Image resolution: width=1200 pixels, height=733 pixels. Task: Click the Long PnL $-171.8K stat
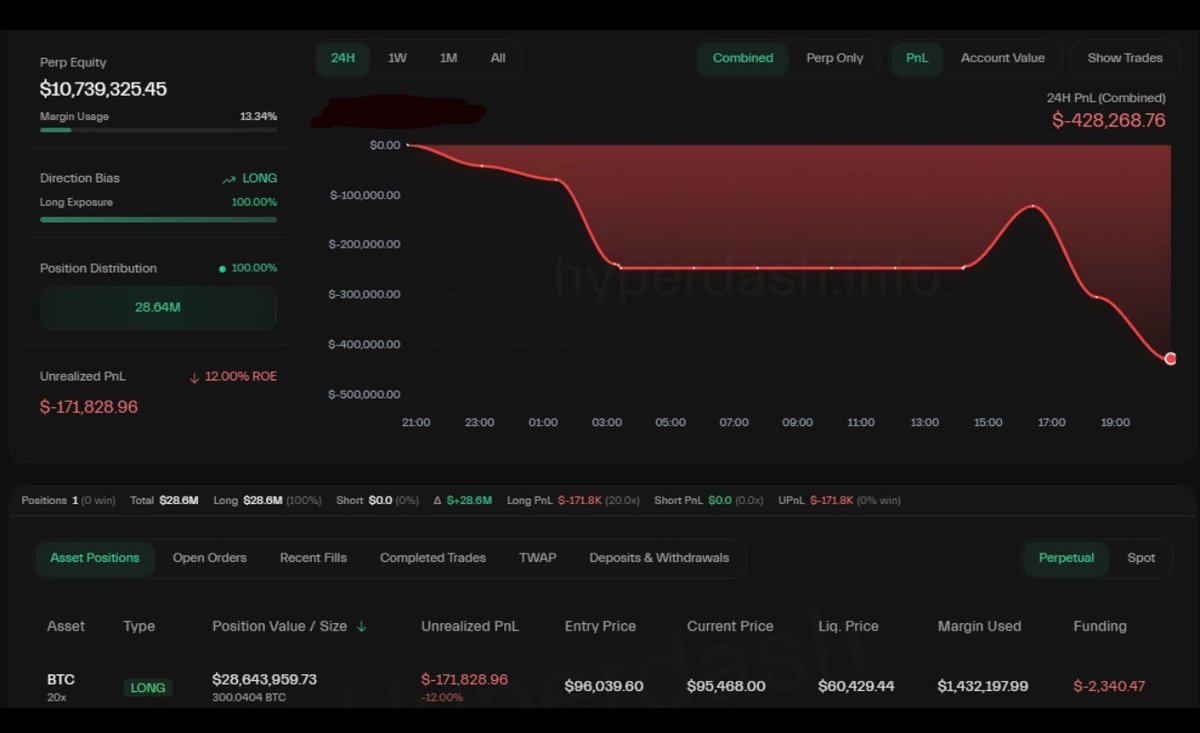[x=573, y=500]
